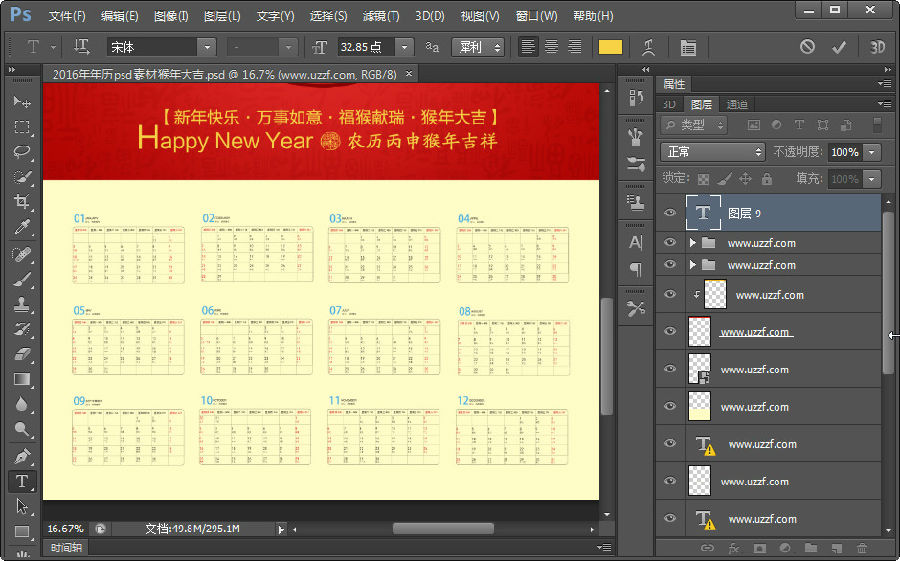
Task: Toggle visibility of the first folder group layer
Action: click(670, 243)
